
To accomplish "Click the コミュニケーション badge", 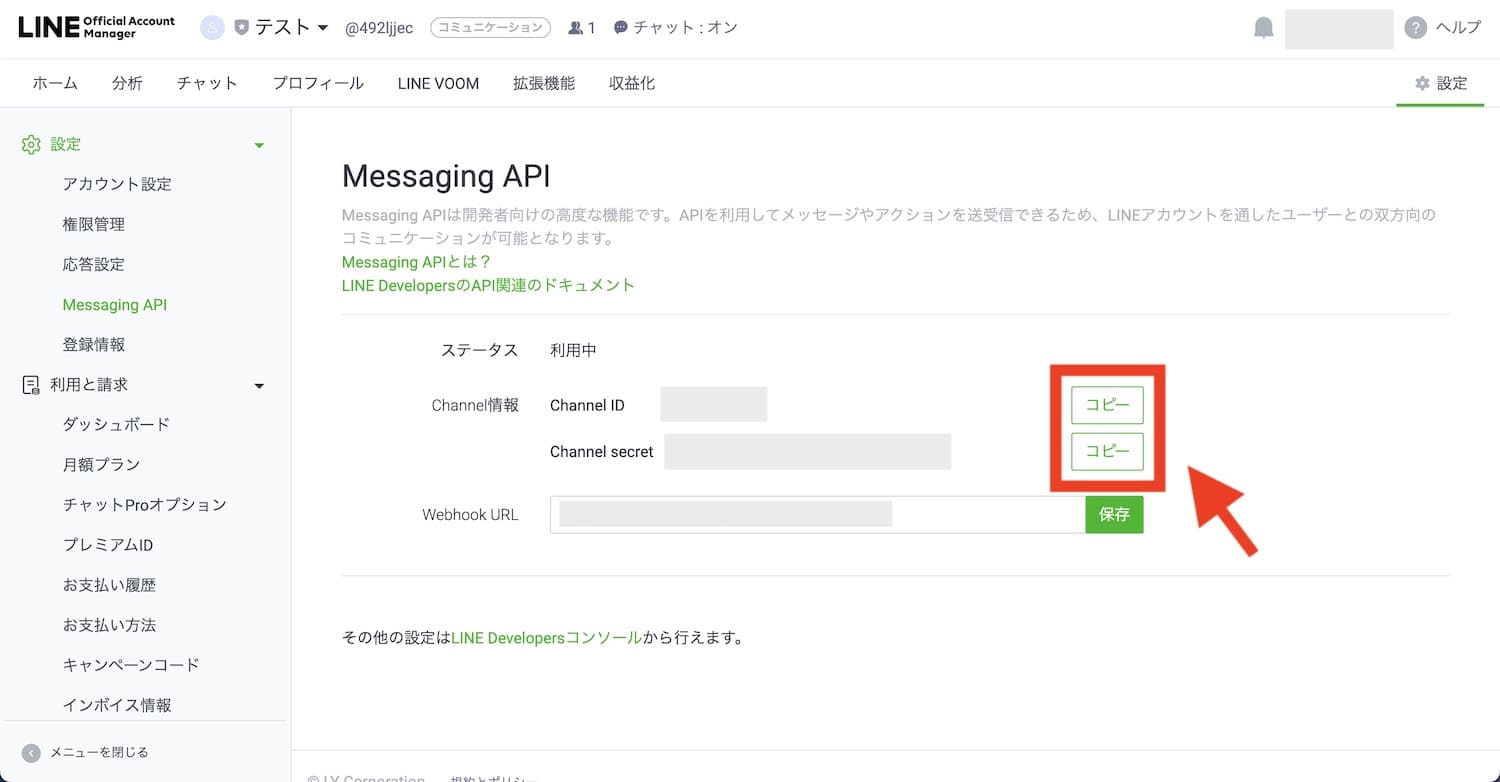I will coord(490,28).
